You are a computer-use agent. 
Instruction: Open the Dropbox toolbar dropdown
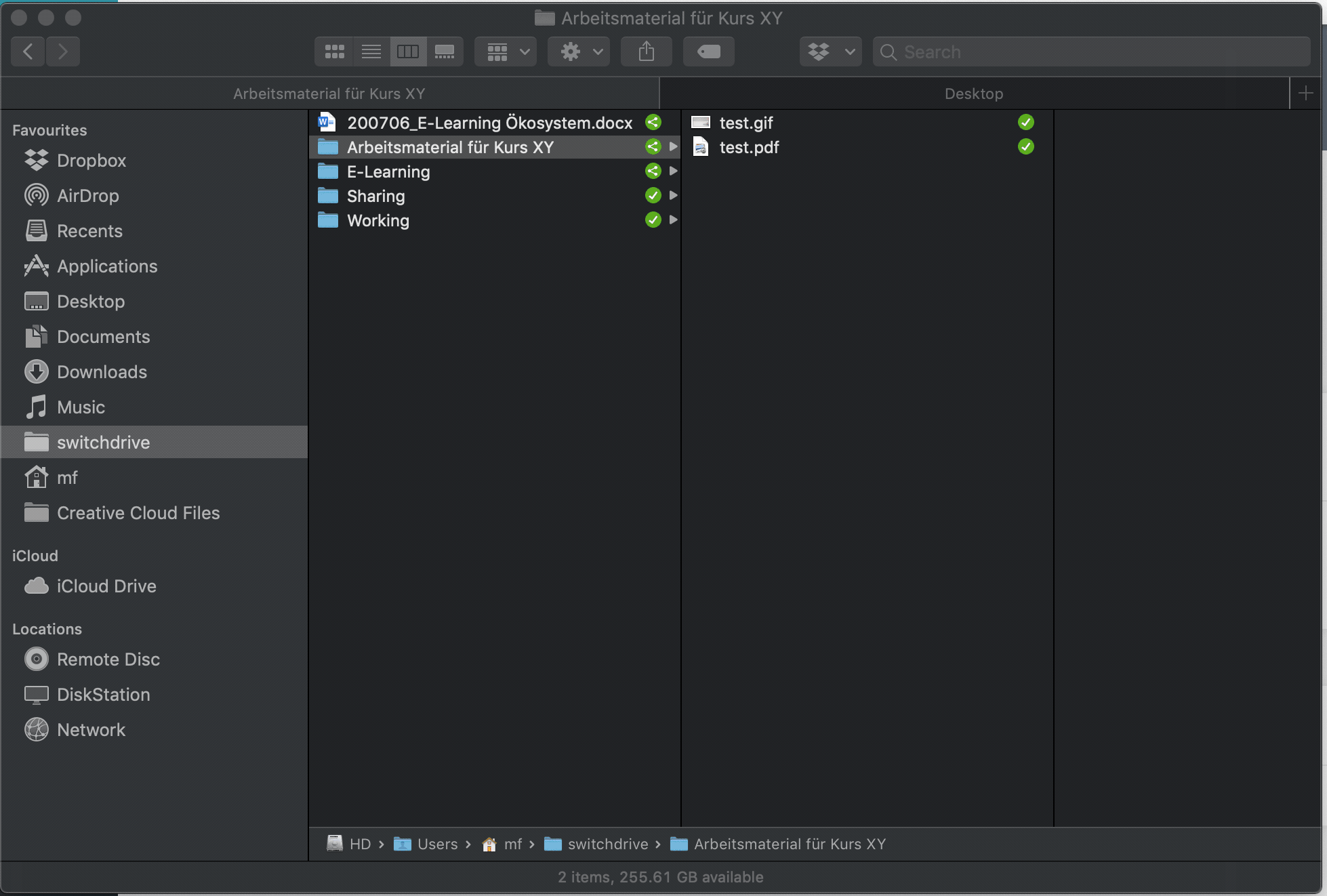[x=830, y=52]
